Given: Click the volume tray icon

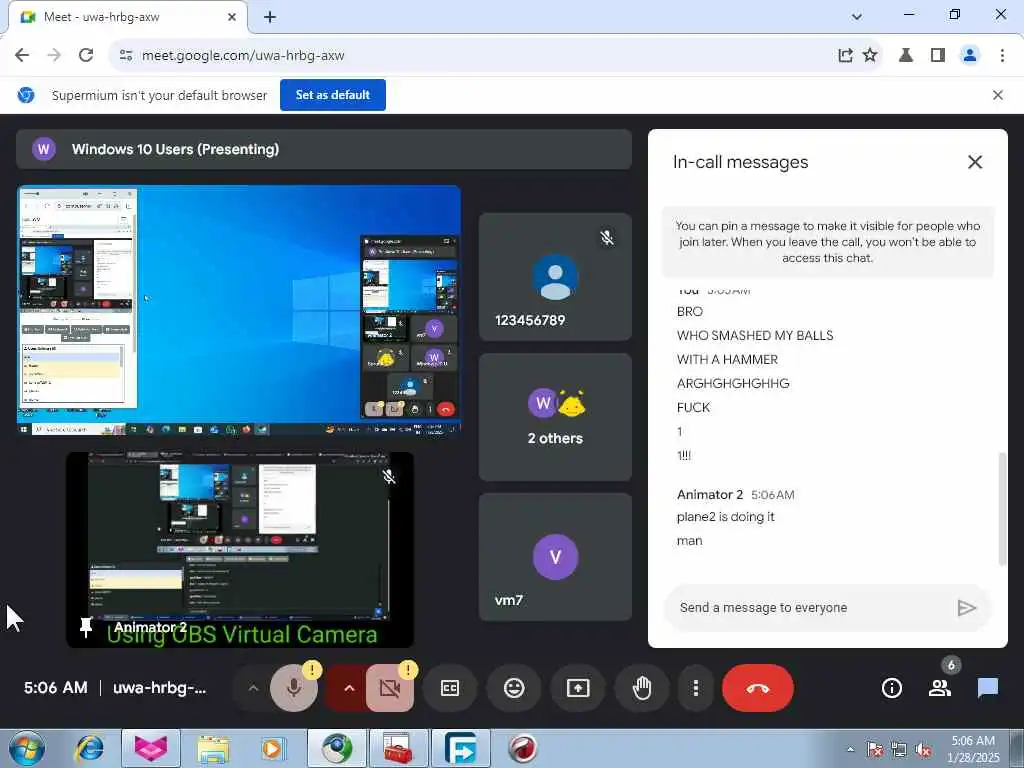Looking at the screenshot, I should click(x=923, y=750).
